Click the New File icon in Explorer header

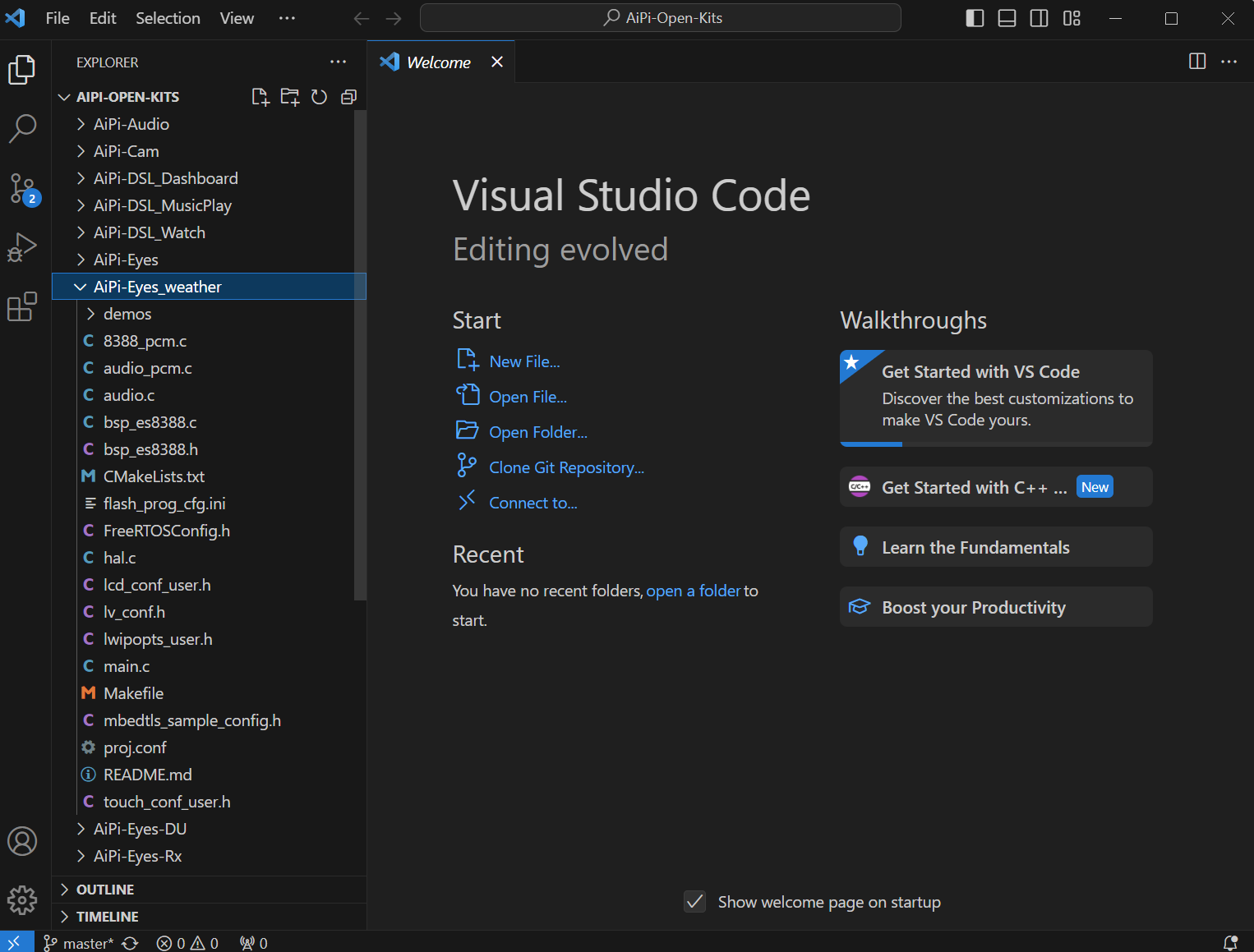pos(260,97)
